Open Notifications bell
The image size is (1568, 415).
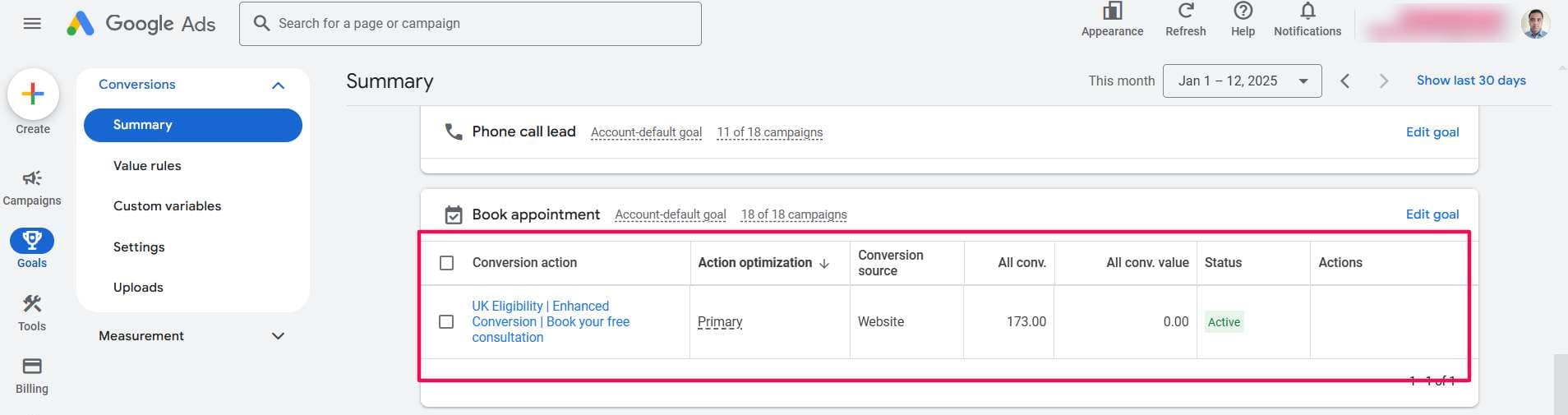1307,12
